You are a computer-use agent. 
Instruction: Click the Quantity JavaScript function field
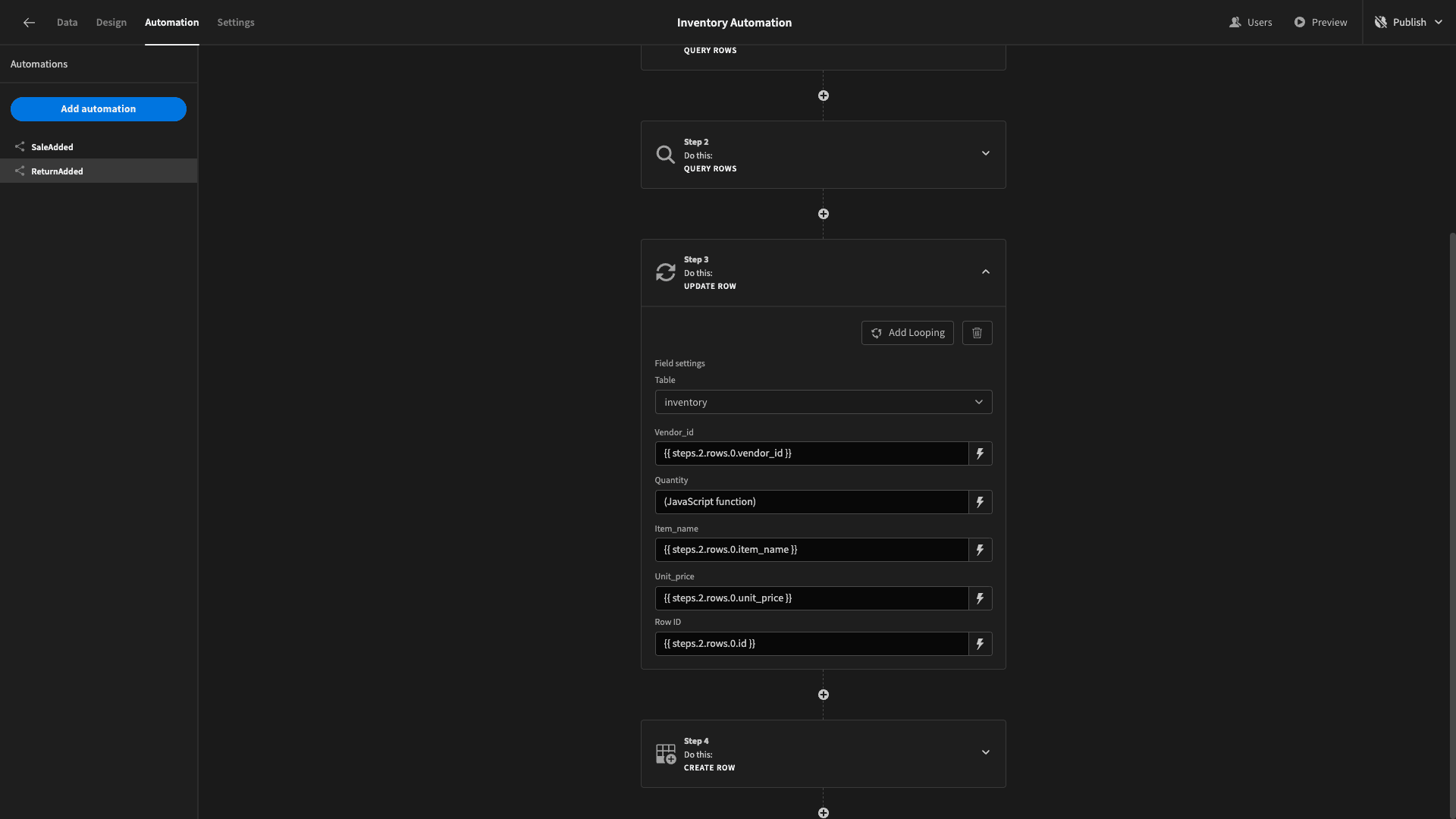[x=811, y=502]
